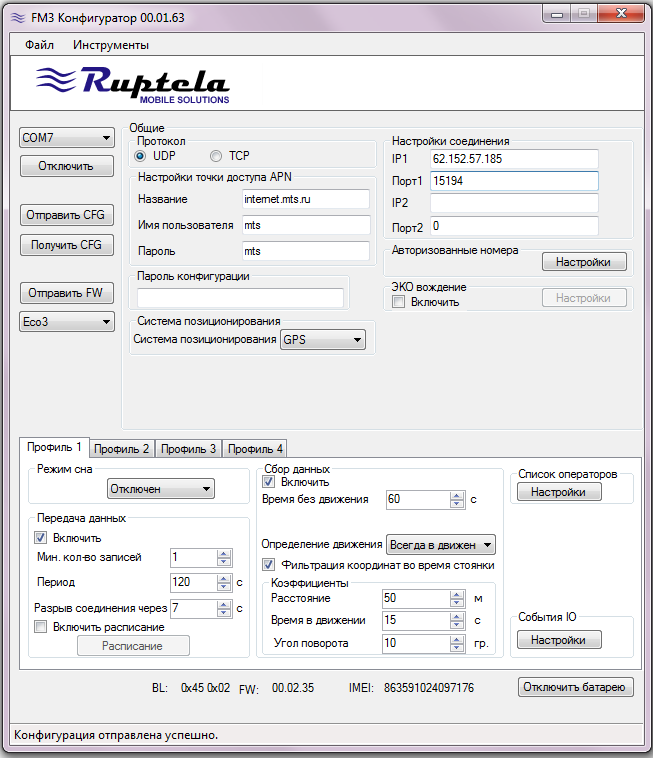Toggle Передача данных Включить checkbox
The height and width of the screenshot is (758, 653).
pos(41,538)
